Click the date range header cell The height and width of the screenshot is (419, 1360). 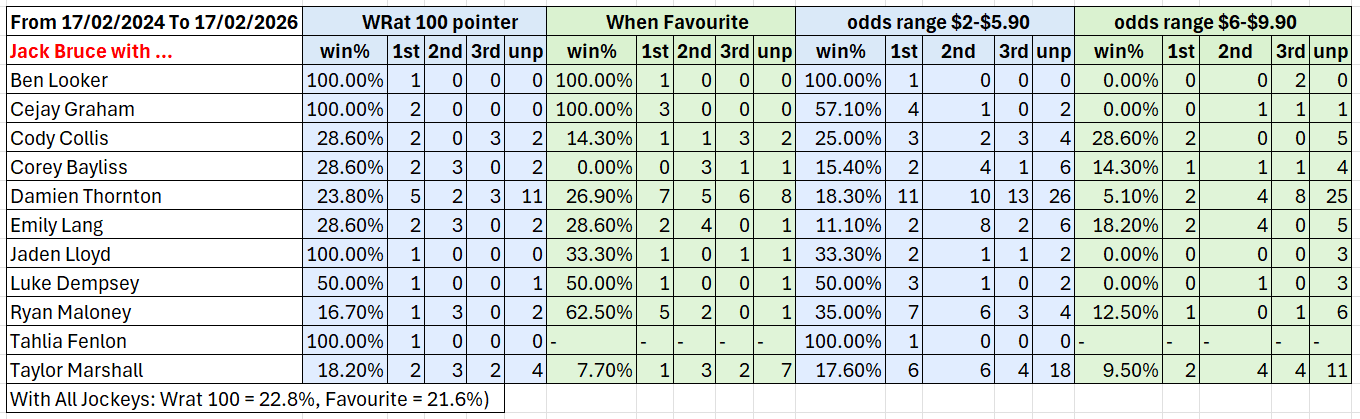pos(153,22)
